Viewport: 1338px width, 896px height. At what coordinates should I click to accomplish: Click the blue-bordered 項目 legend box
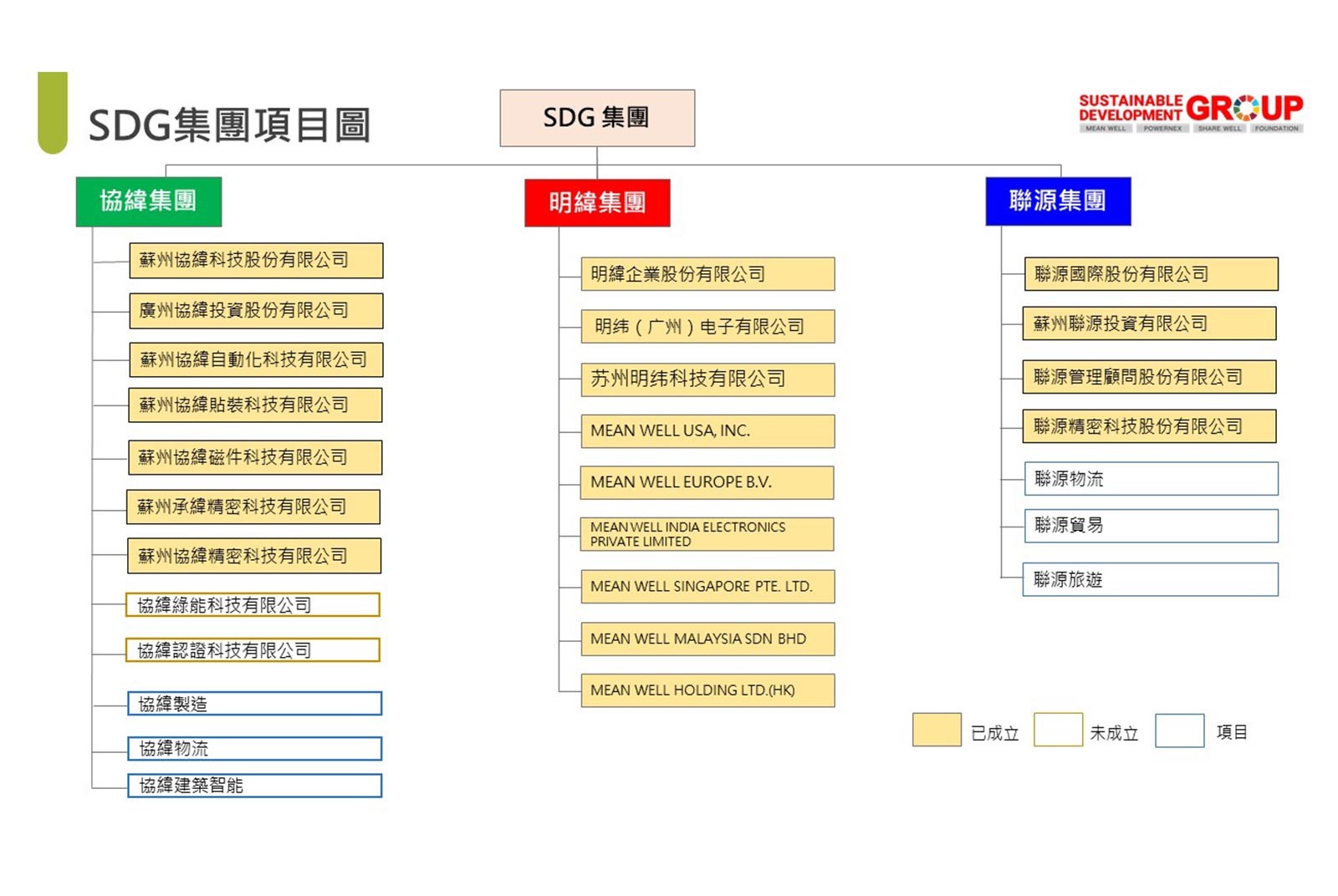(x=1179, y=730)
